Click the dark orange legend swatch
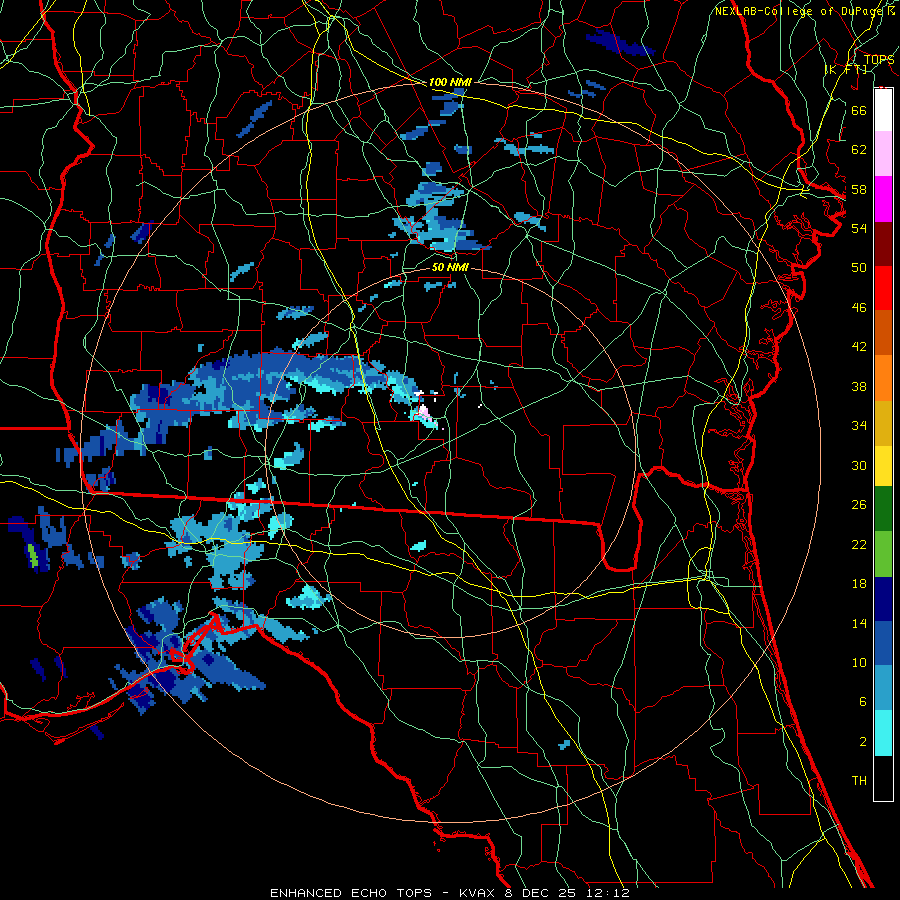 tap(883, 332)
